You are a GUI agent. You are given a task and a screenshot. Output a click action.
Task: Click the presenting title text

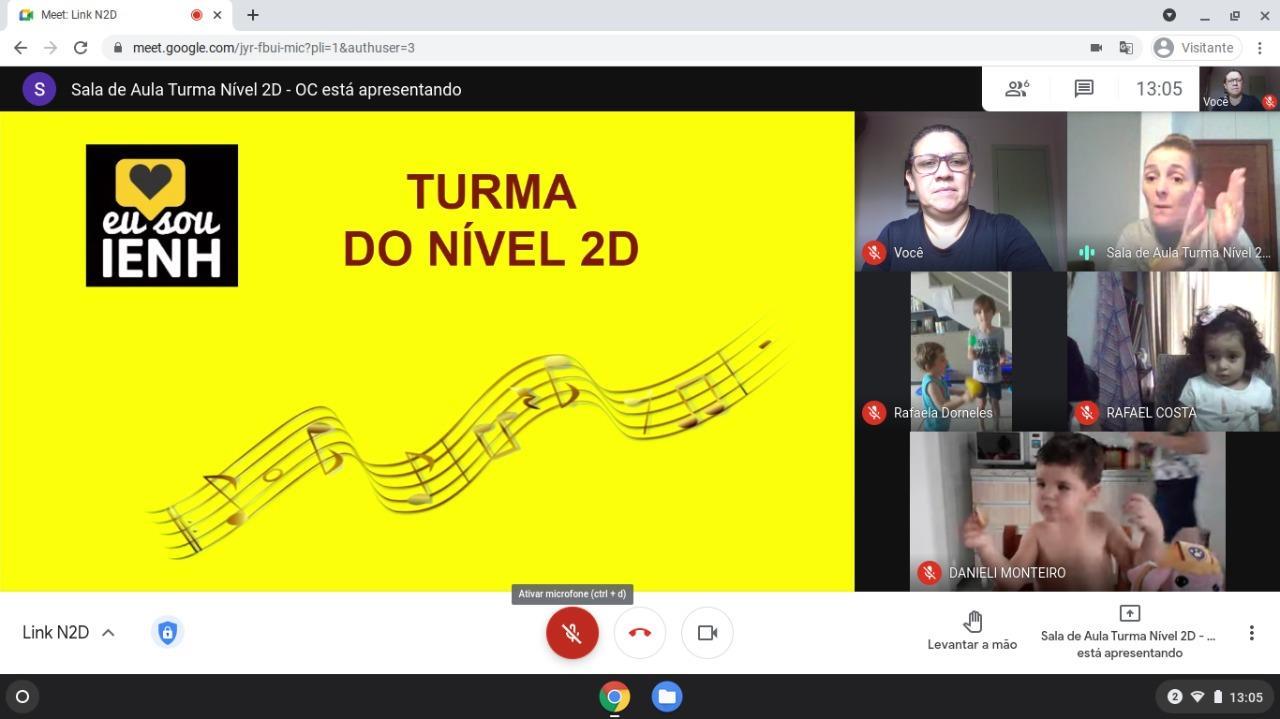tap(266, 89)
